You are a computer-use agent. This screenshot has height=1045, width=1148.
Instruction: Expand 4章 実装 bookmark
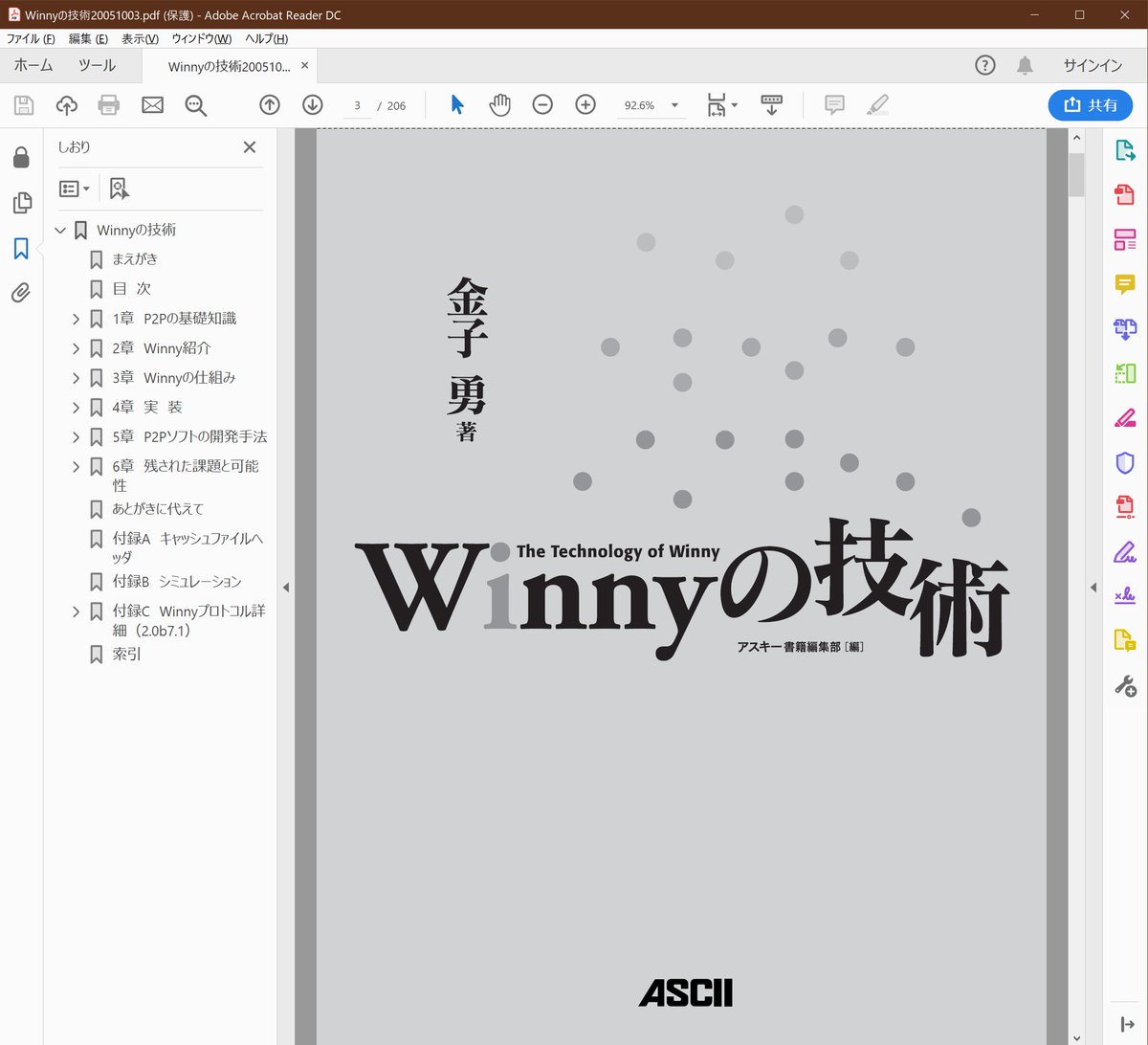pyautogui.click(x=77, y=408)
